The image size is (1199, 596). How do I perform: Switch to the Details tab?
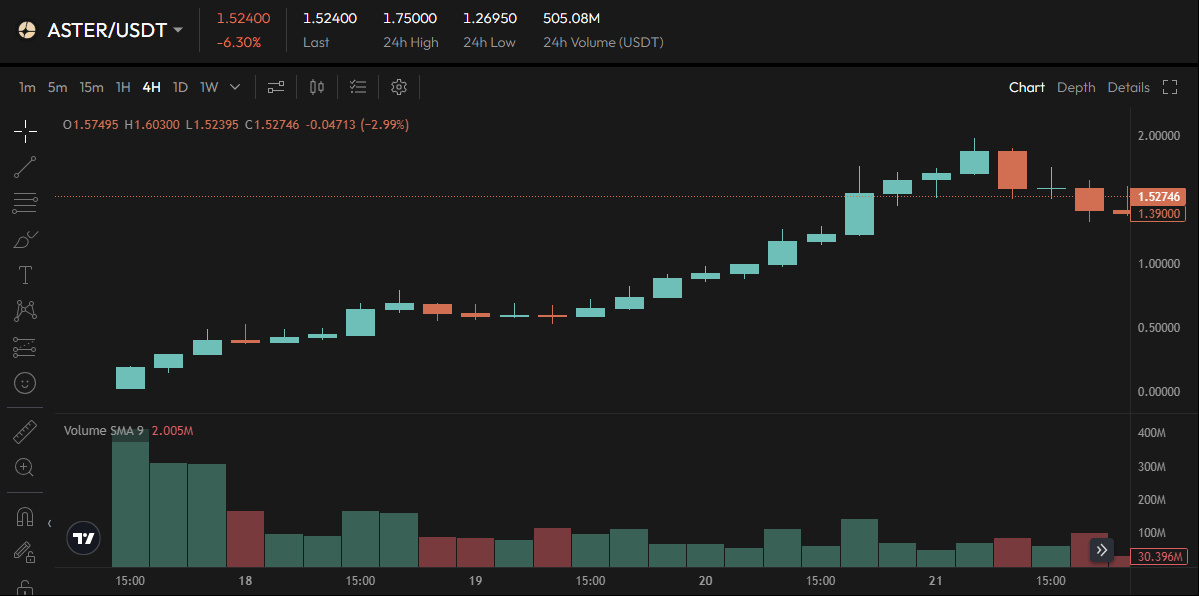click(1128, 87)
